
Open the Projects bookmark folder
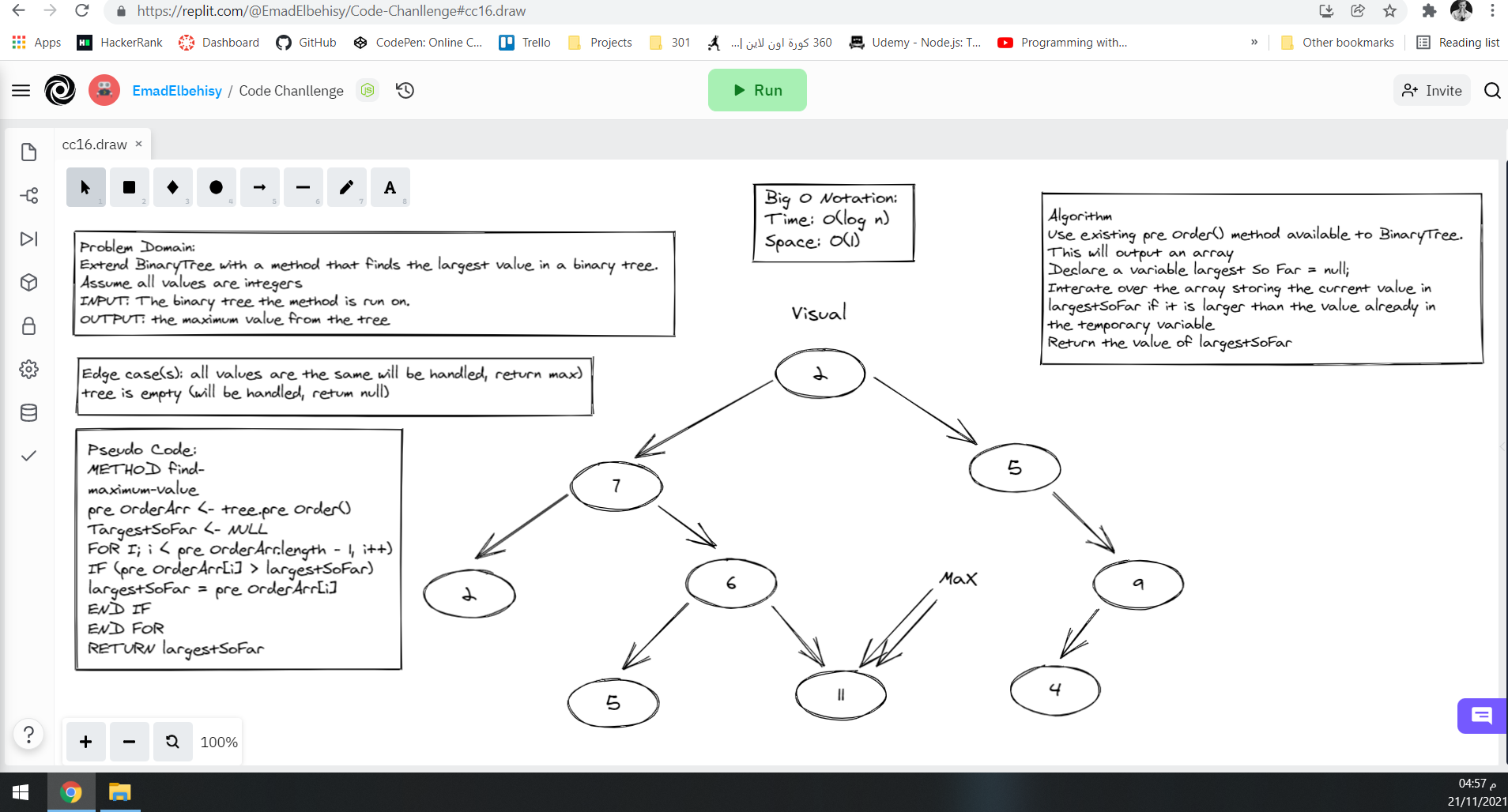(601, 43)
